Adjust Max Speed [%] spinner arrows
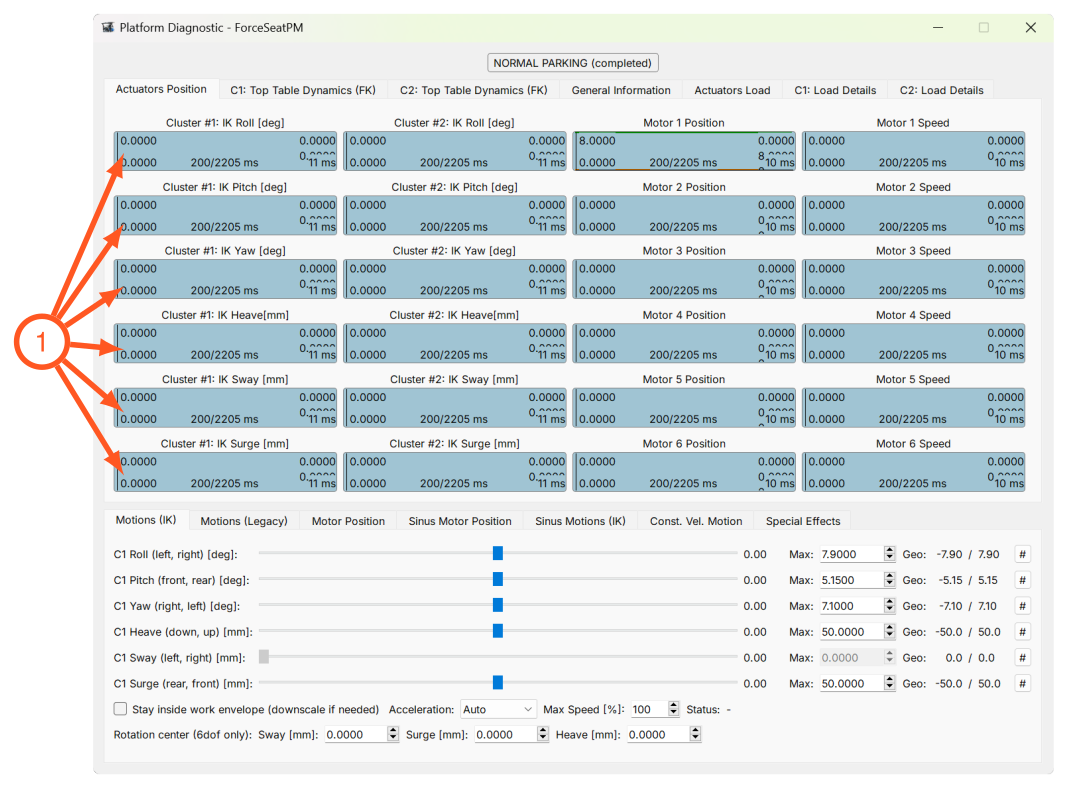 (x=674, y=709)
